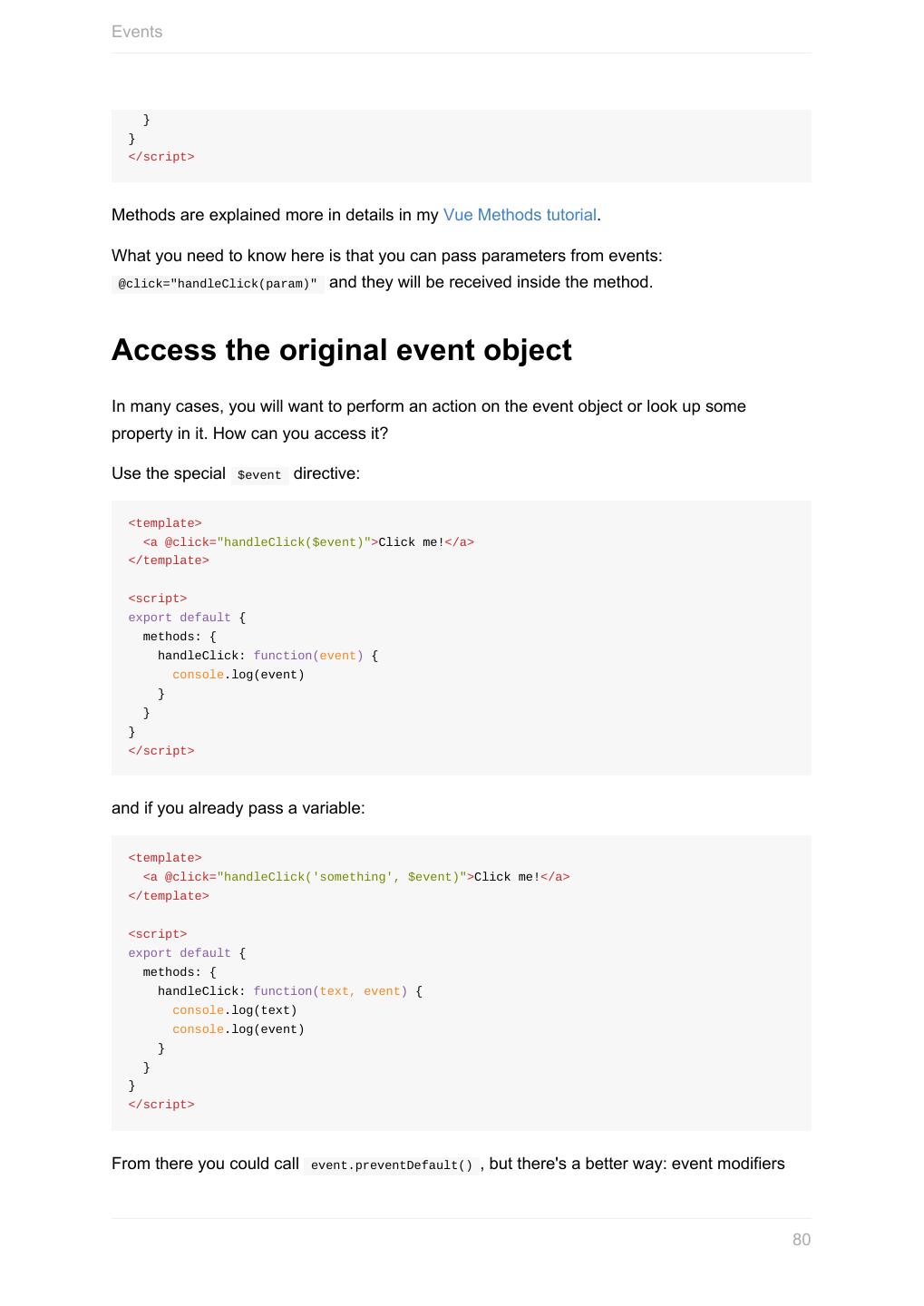Click "and if you already pass a variable:" text
Viewport: 924px width, 1306px height.
238,808
